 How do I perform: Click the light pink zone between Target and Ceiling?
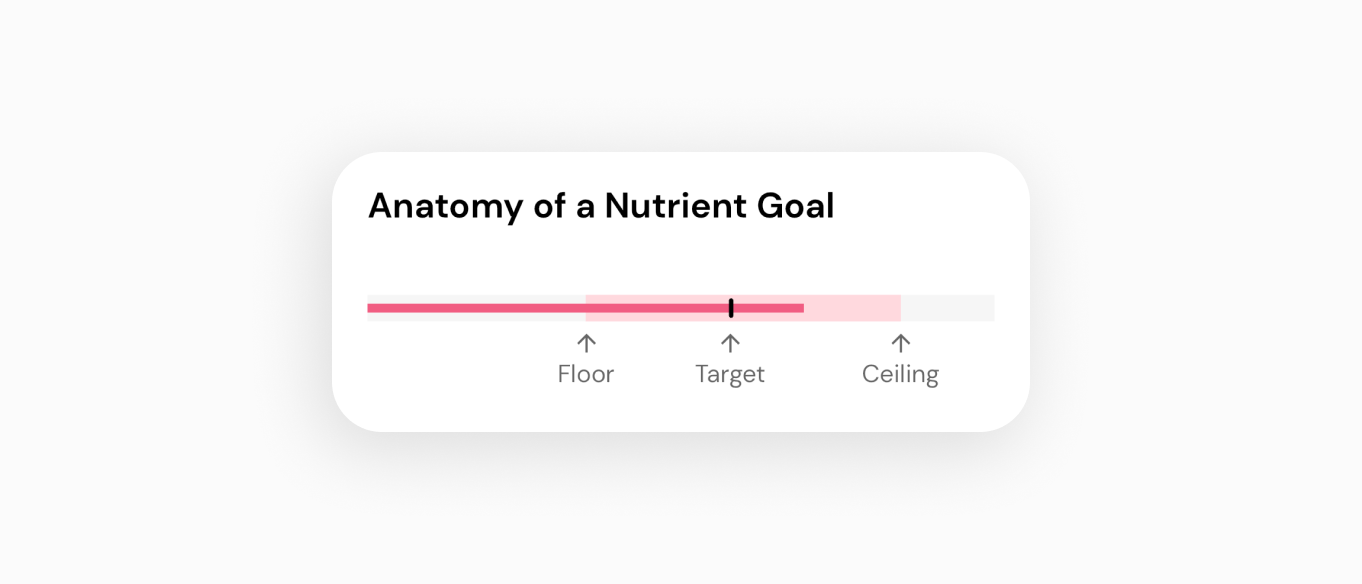pos(852,308)
